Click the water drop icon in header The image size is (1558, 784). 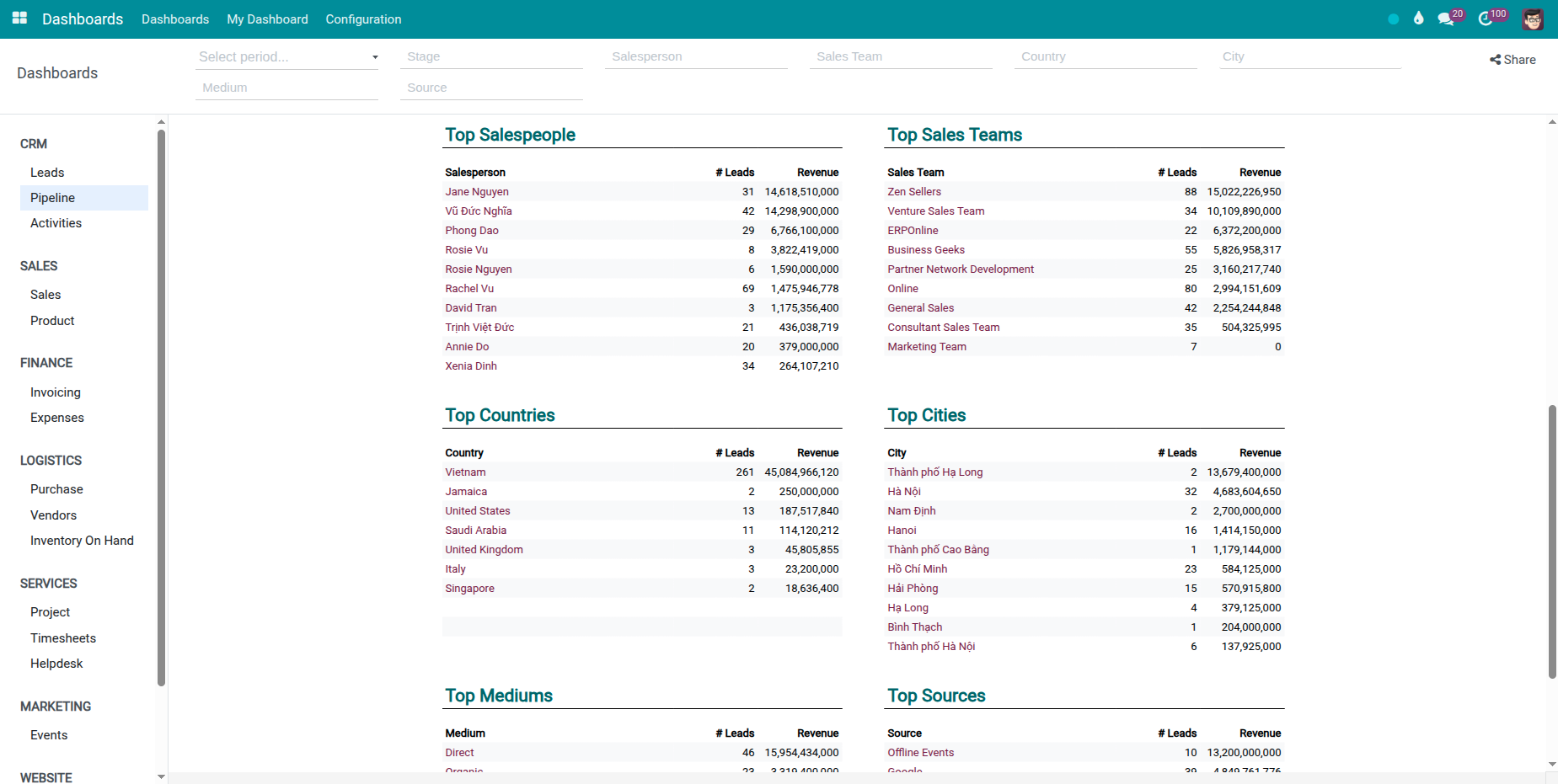(1419, 19)
